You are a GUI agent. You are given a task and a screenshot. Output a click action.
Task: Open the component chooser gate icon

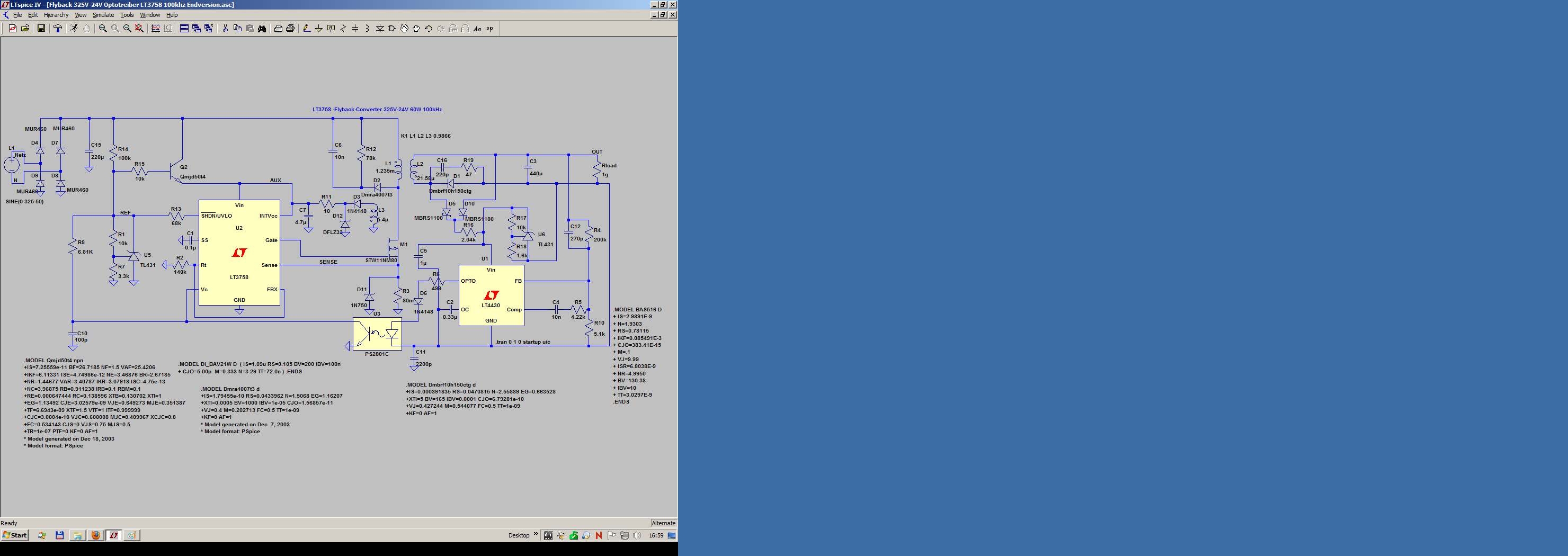click(392, 29)
